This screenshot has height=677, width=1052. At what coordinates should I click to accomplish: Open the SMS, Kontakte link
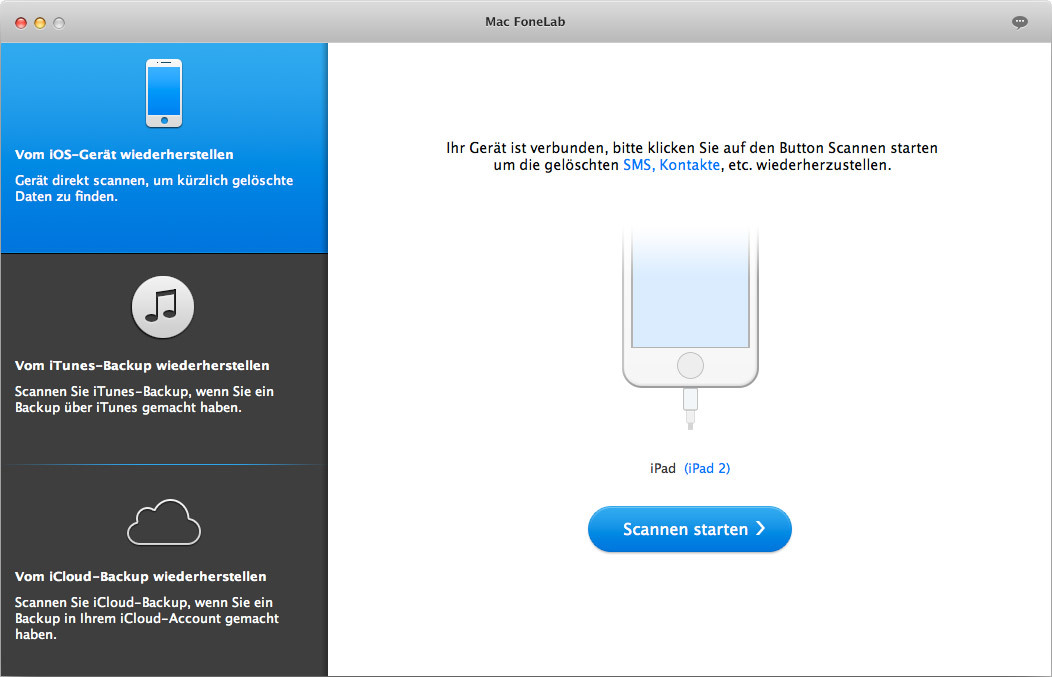coord(671,165)
